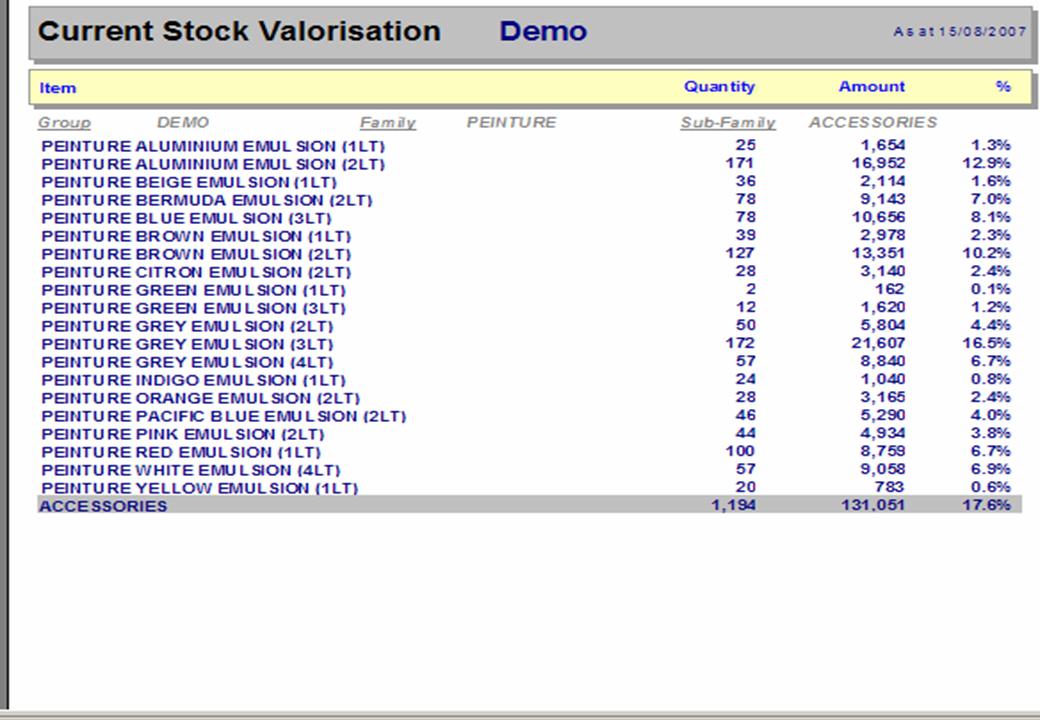Screen dimensions: 1040x720
Task: Click the PEINTURE GREY EMULSION (3LT) row
Action: tap(187, 344)
